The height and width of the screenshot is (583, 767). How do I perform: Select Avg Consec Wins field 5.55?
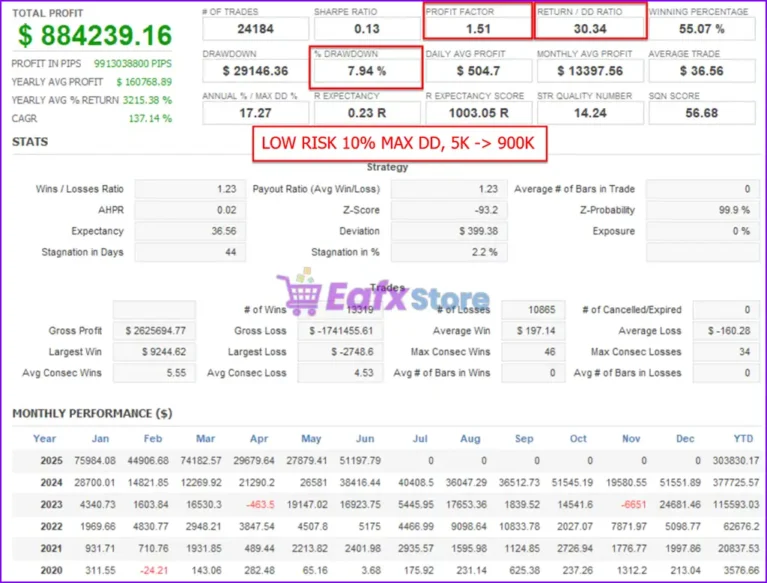pos(155,373)
